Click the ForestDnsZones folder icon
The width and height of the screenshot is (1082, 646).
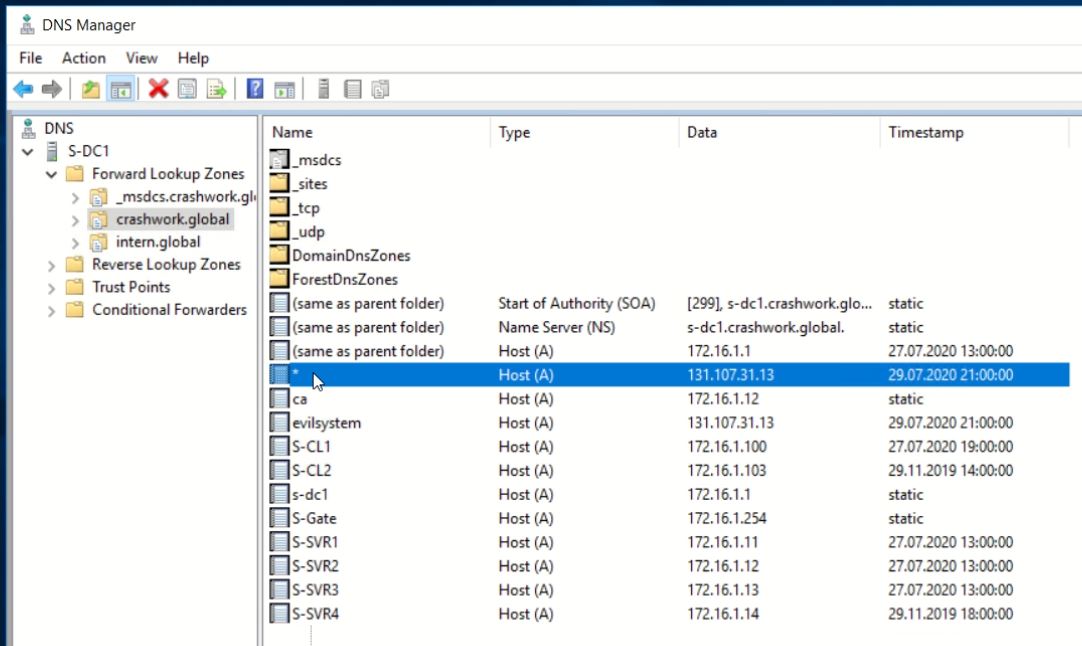[x=279, y=279]
